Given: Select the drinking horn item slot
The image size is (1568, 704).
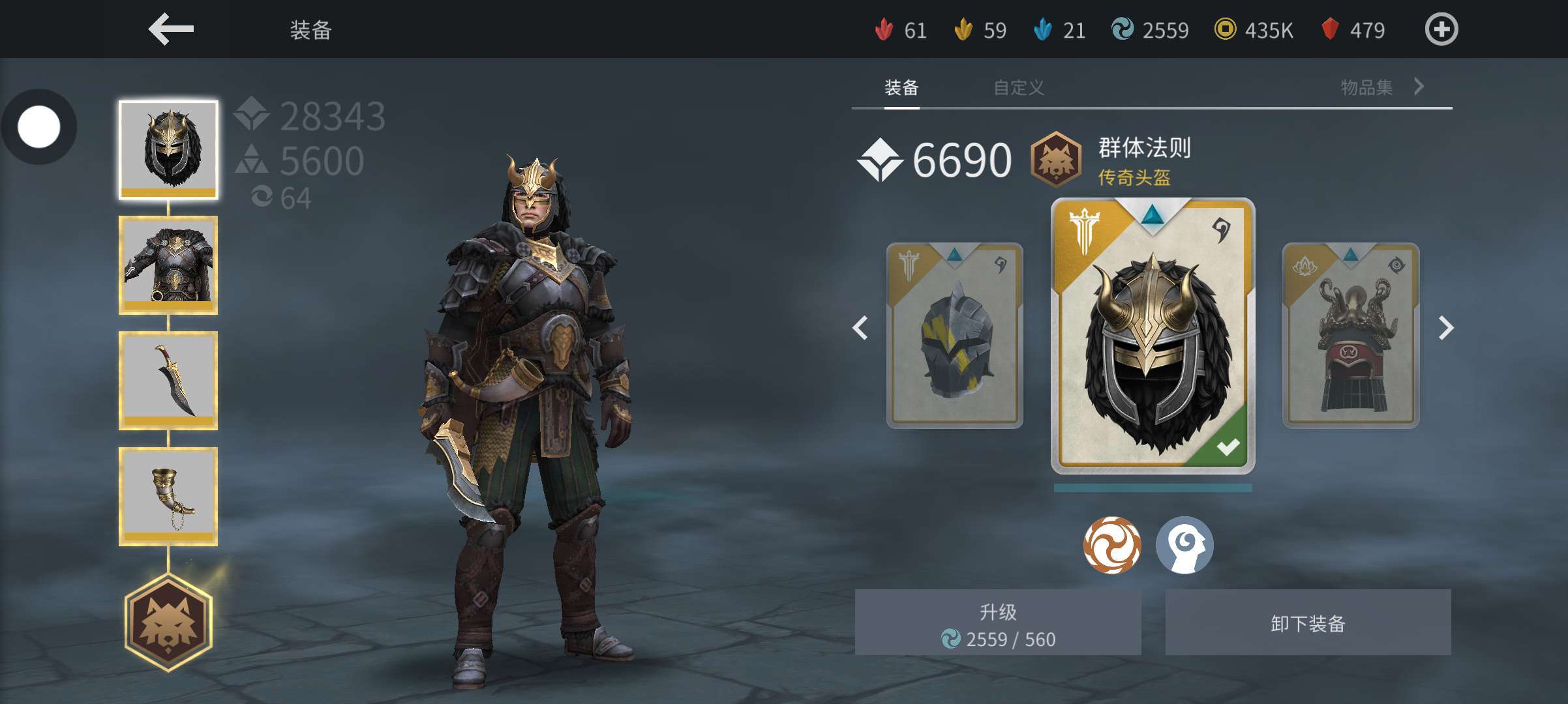Looking at the screenshot, I should [168, 496].
